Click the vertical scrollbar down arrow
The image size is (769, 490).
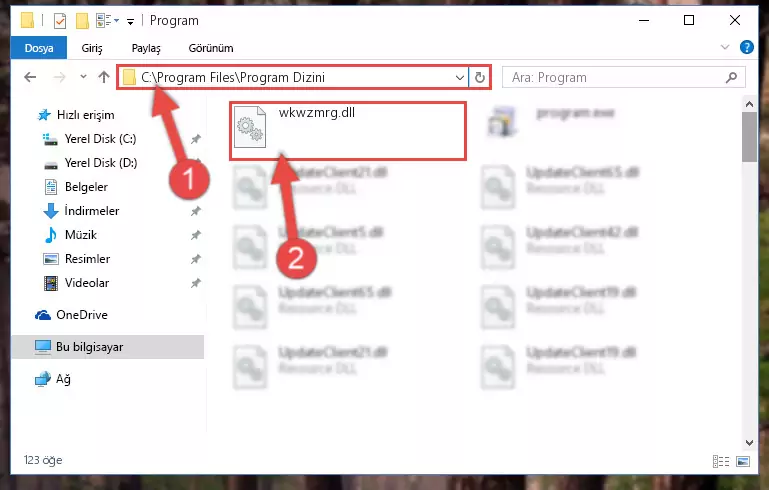pyautogui.click(x=749, y=442)
